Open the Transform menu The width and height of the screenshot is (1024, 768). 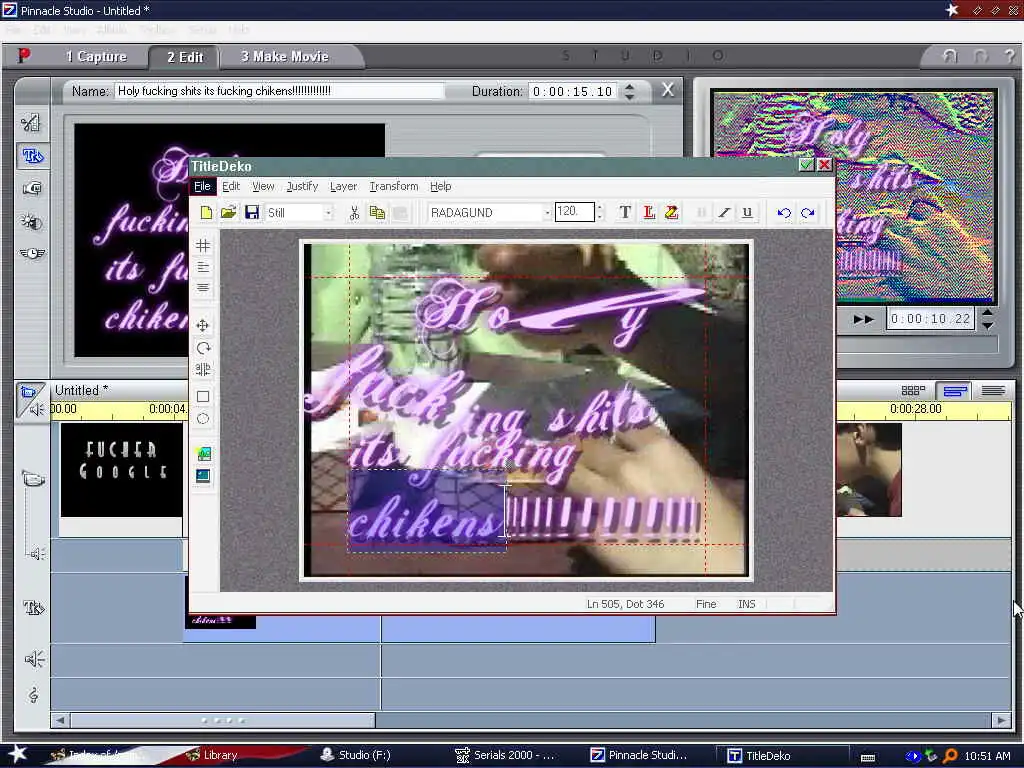[394, 186]
